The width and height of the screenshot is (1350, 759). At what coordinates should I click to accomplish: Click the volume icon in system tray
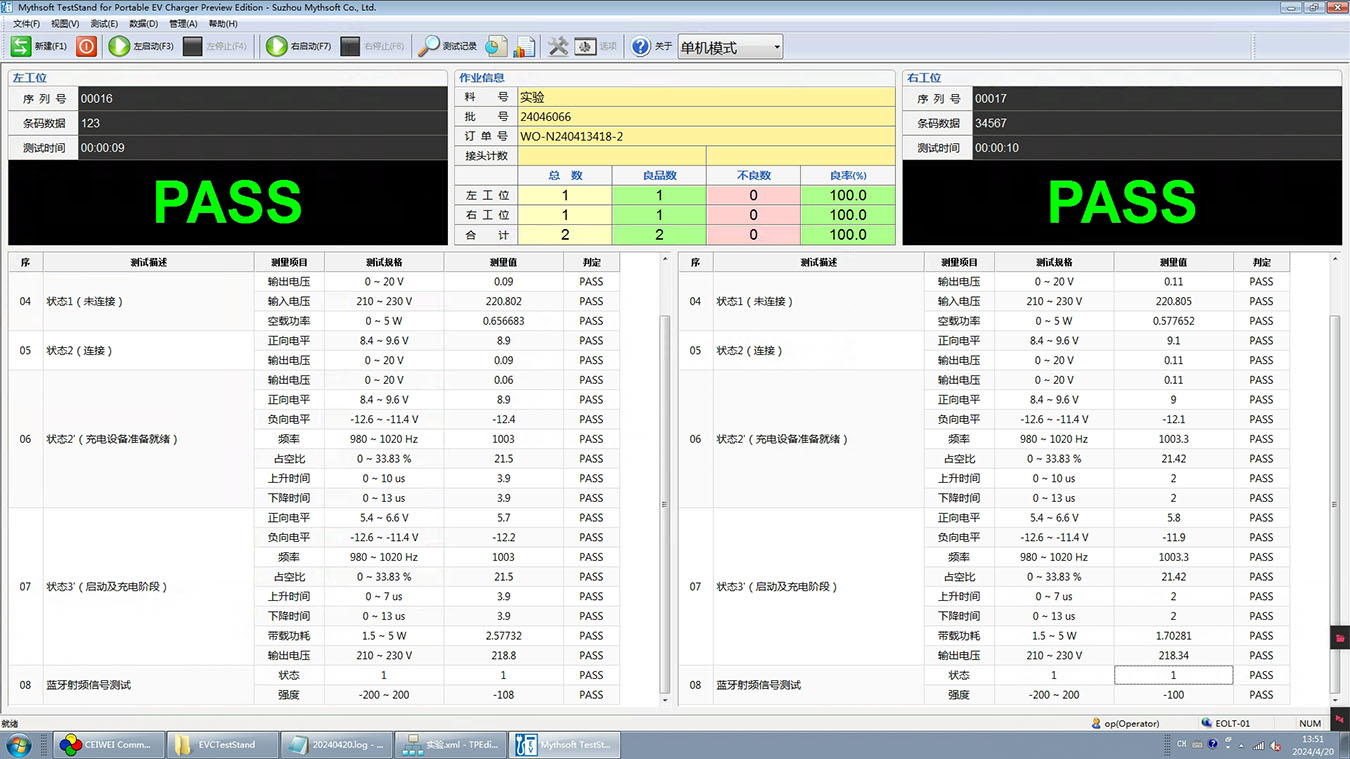[1276, 745]
